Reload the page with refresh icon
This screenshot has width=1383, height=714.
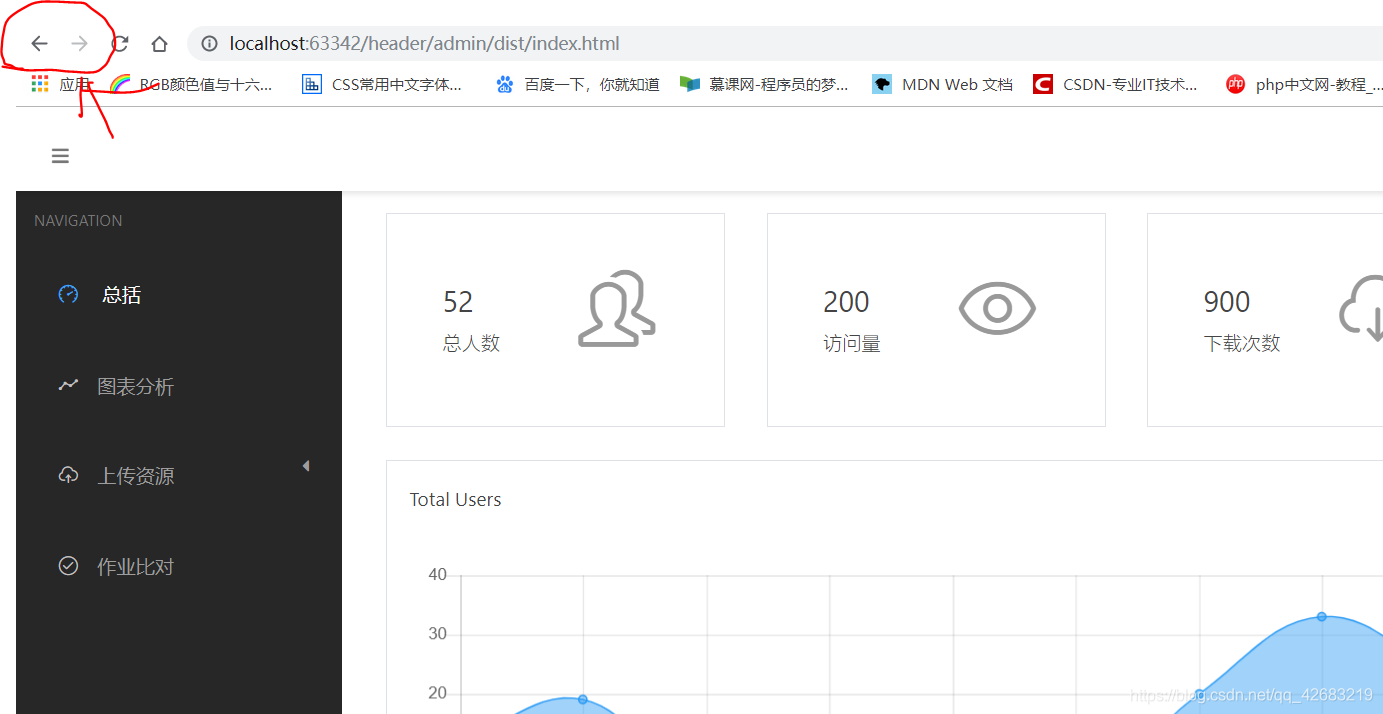pyautogui.click(x=120, y=44)
